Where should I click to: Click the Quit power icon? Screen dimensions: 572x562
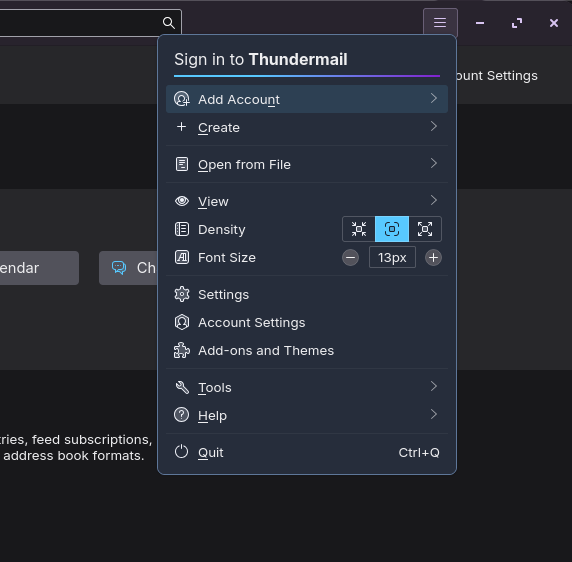(x=181, y=451)
